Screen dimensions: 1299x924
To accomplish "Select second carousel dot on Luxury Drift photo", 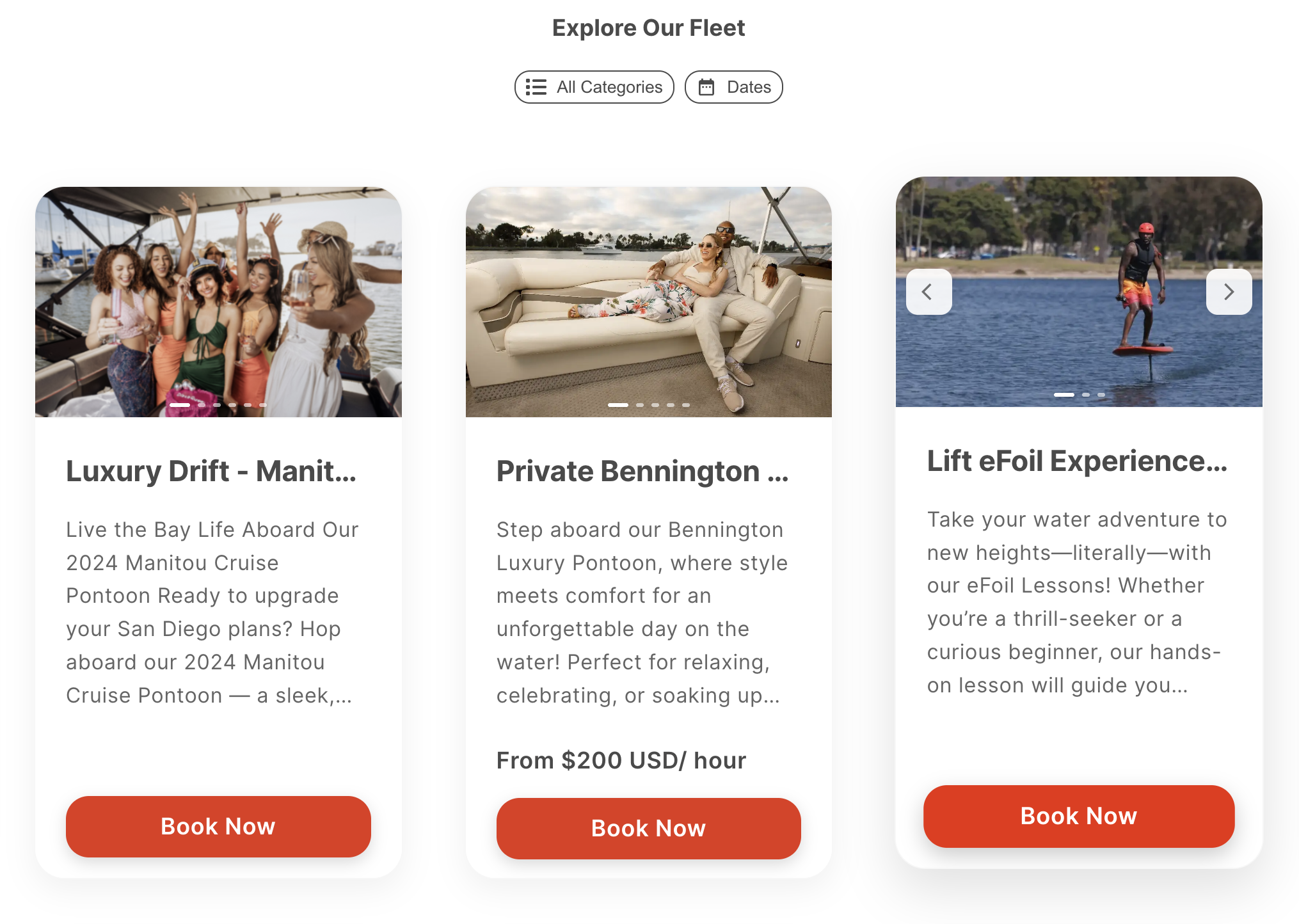I will (202, 405).
